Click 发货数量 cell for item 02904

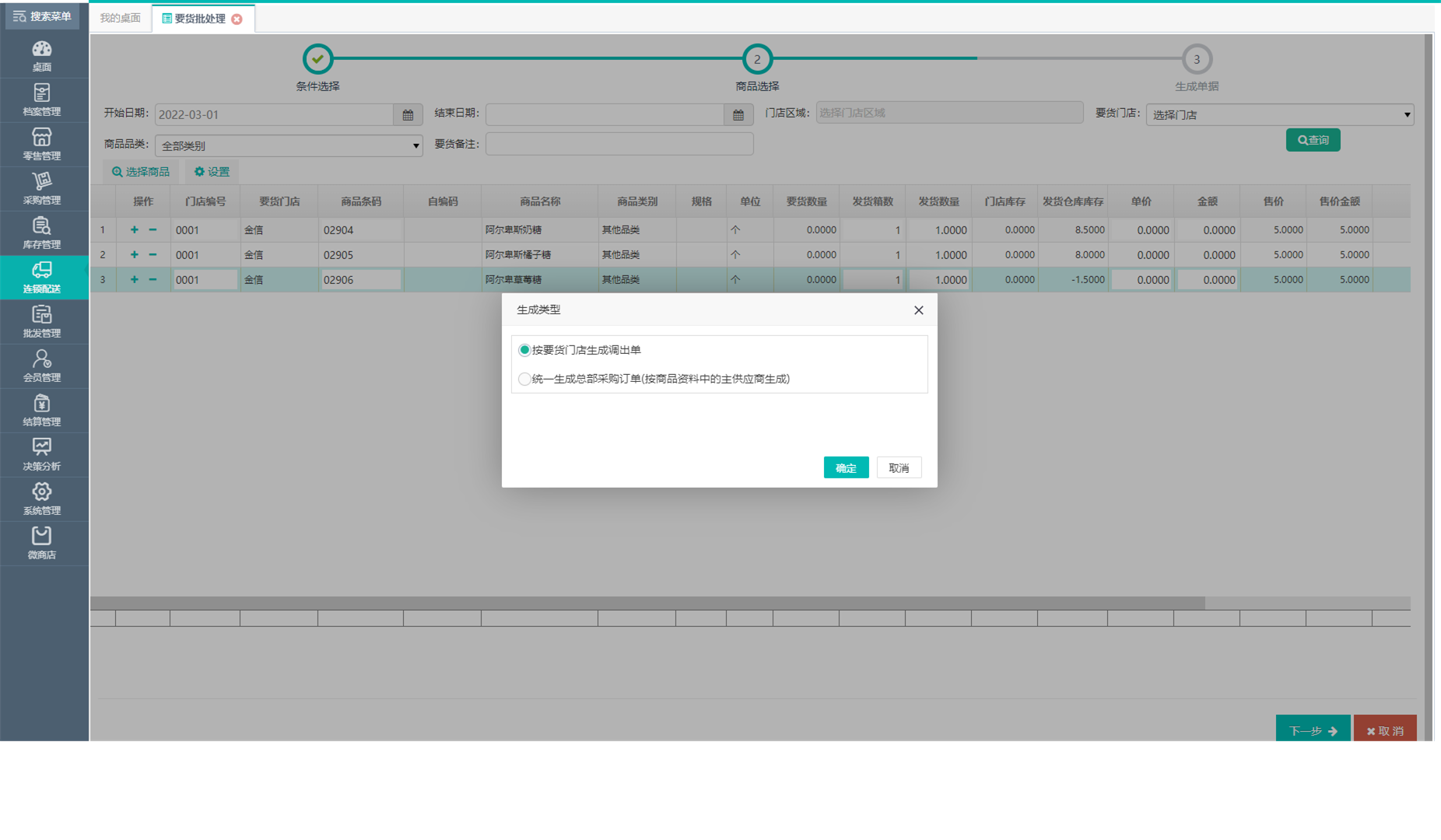938,229
